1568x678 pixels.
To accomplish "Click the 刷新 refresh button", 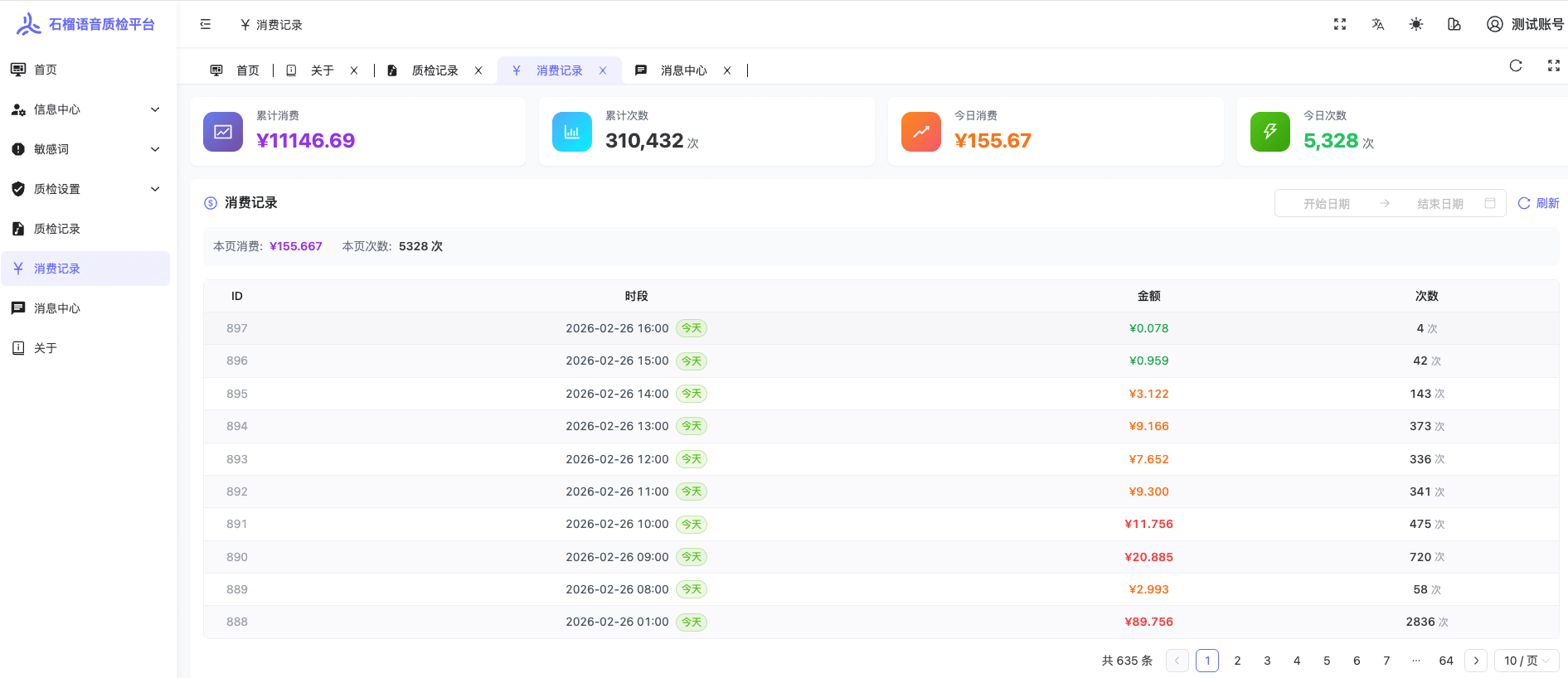I will coord(1538,203).
